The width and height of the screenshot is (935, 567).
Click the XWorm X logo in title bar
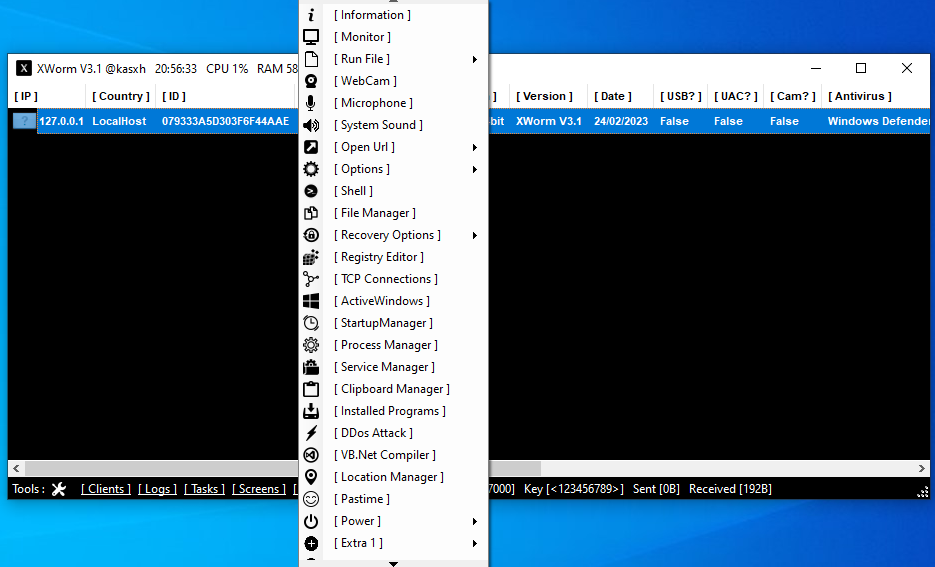tap(23, 68)
